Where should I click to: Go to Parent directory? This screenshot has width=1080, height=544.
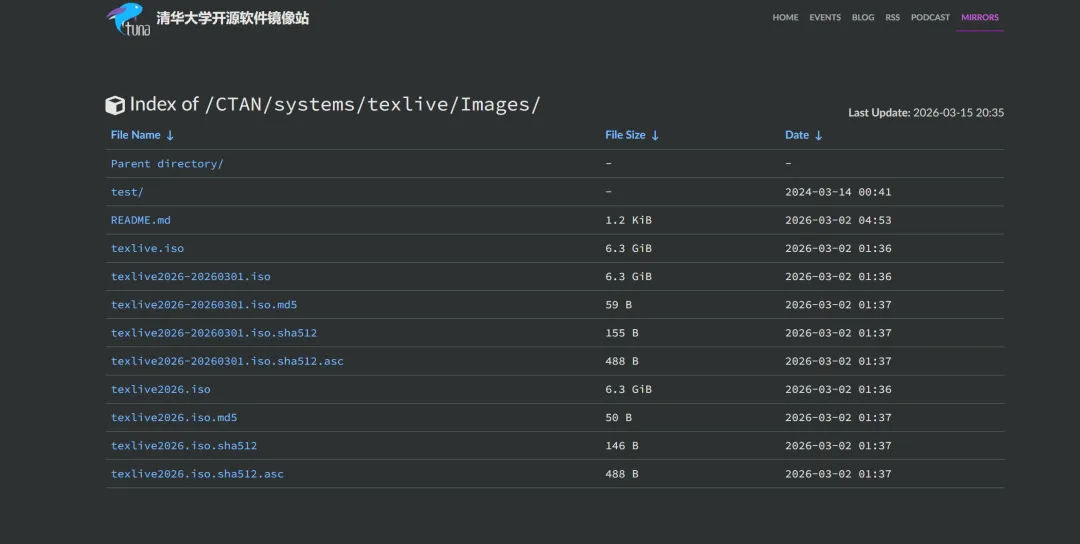[x=167, y=164]
